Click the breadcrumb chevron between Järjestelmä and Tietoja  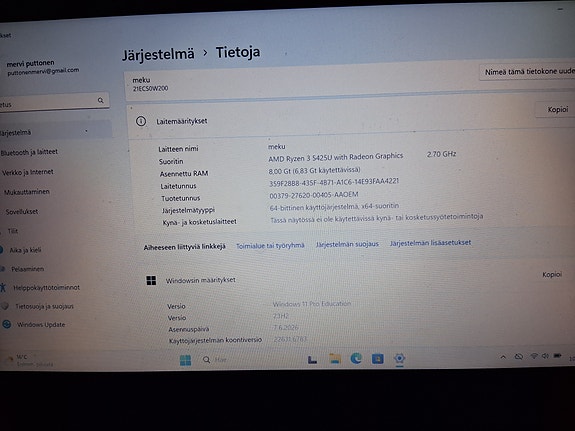click(205, 53)
